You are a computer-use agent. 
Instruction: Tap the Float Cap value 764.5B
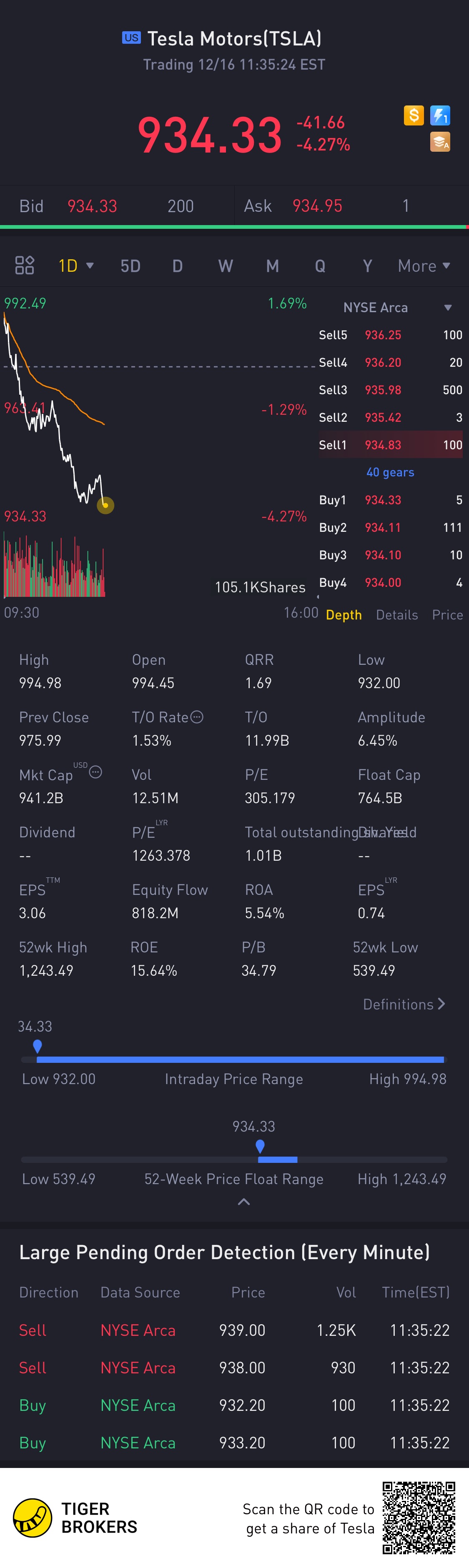point(381,798)
